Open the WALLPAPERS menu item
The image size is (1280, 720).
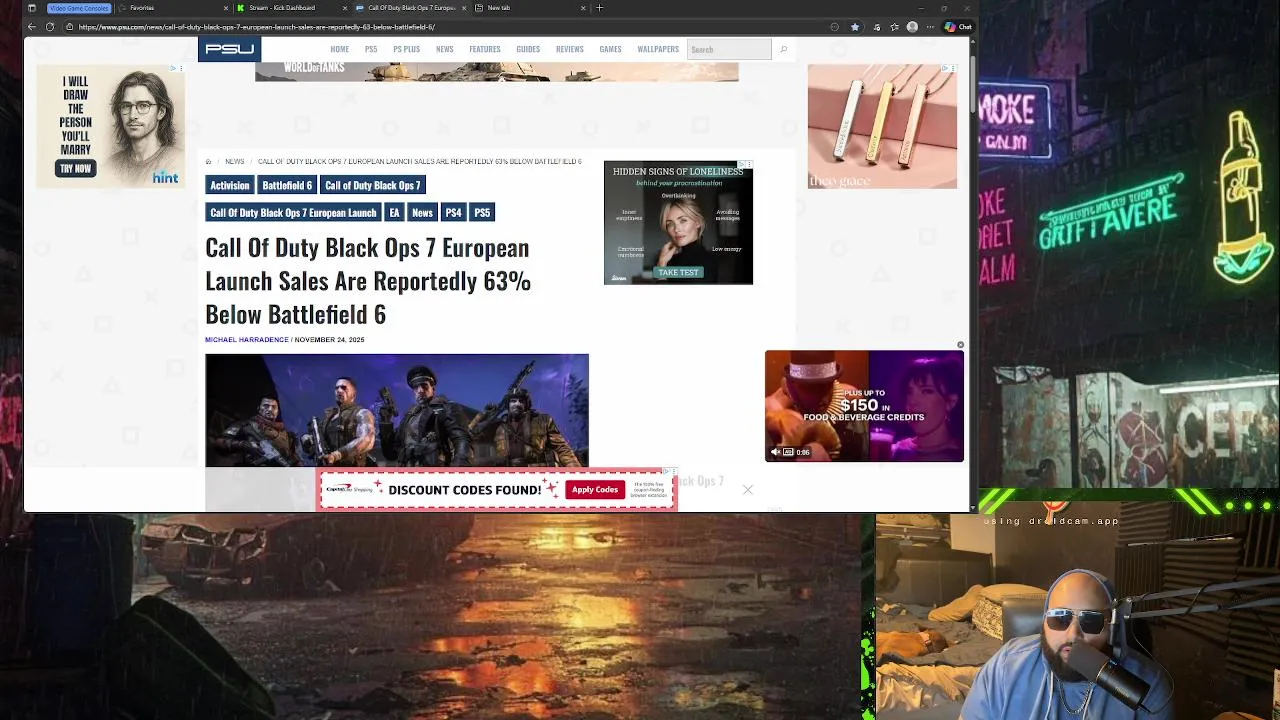[658, 49]
